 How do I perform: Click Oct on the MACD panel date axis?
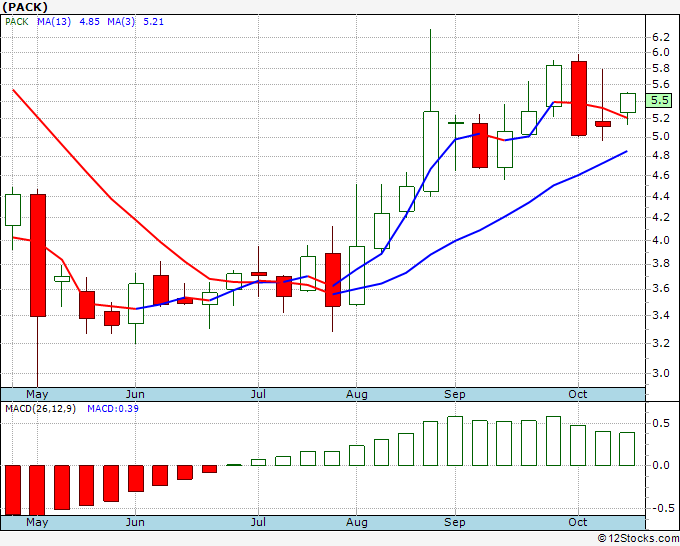[578, 522]
